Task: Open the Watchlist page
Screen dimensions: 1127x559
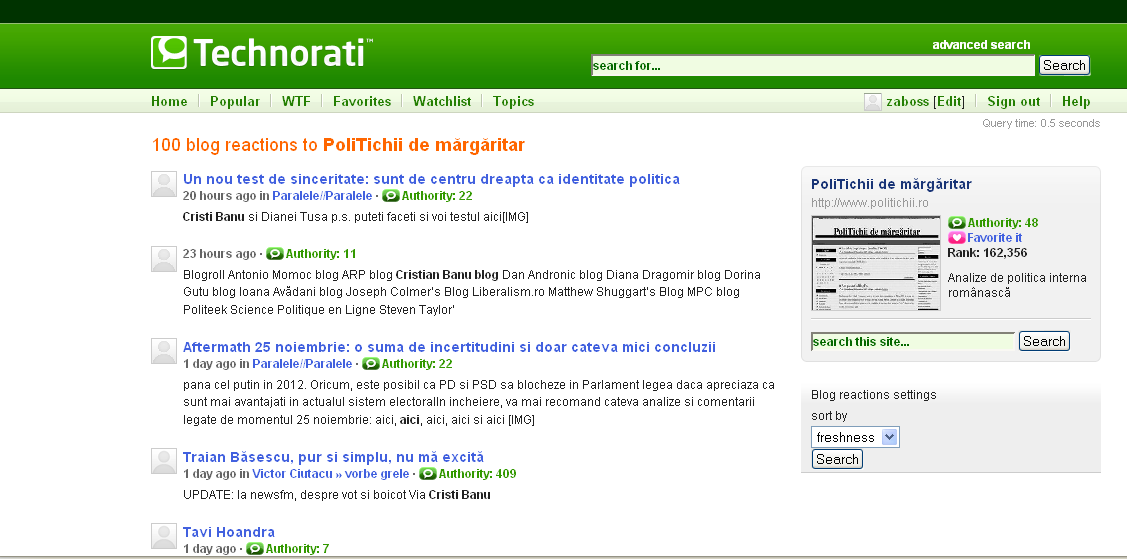Action: pos(442,101)
